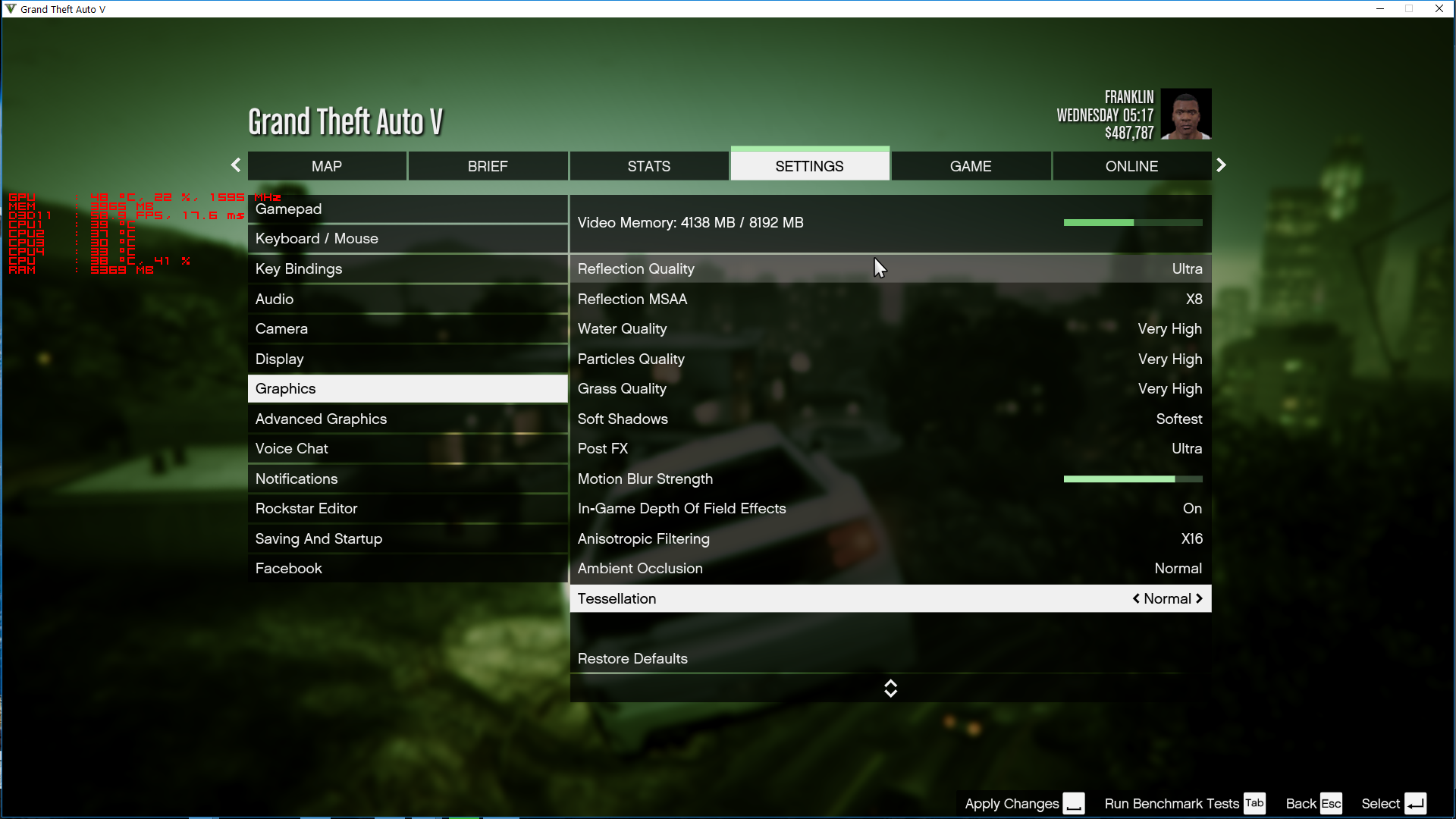Image resolution: width=1456 pixels, height=819 pixels.
Task: Open Audio settings category
Action: point(408,299)
